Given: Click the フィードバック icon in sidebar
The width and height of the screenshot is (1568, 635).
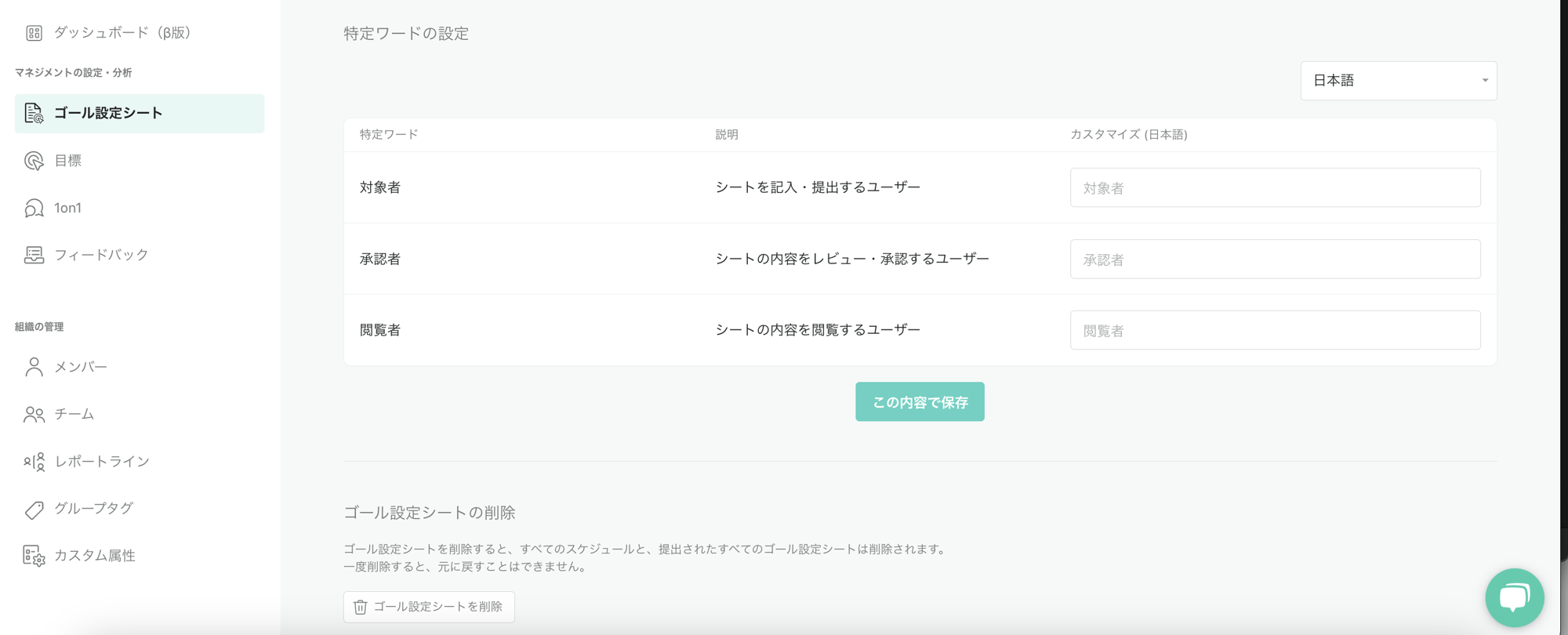Looking at the screenshot, I should pos(34,255).
